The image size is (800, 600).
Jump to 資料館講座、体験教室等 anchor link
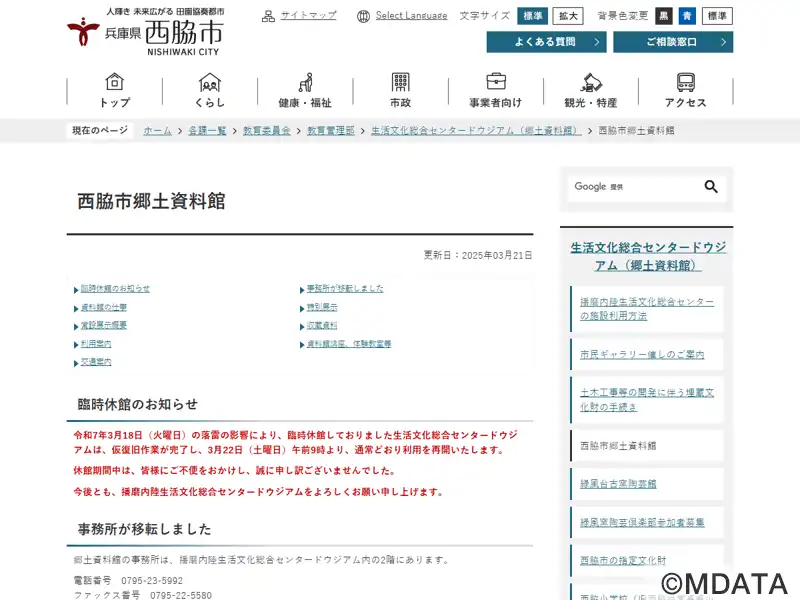[x=349, y=344]
